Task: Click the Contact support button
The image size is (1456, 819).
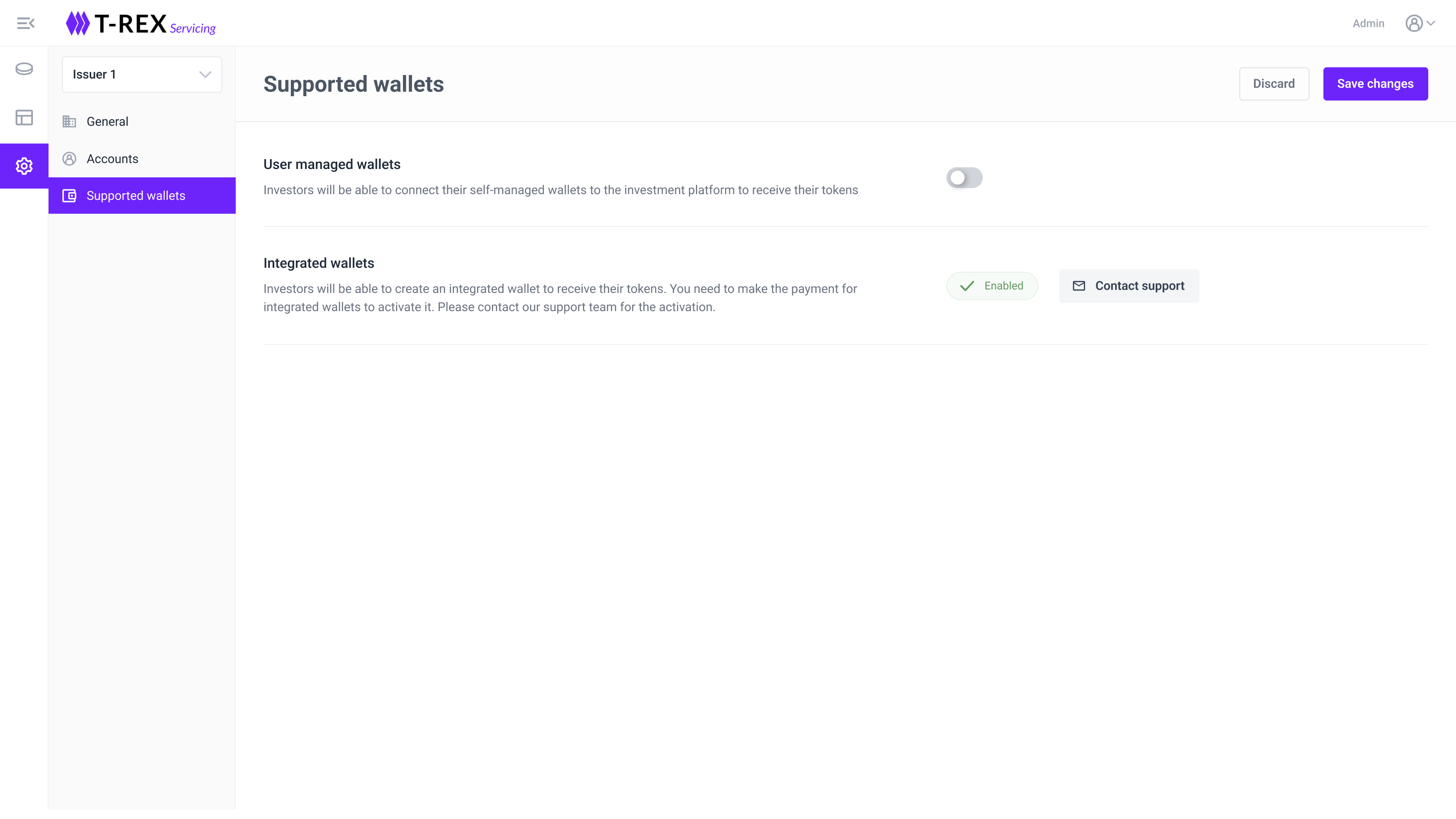Action: pyautogui.click(x=1129, y=286)
